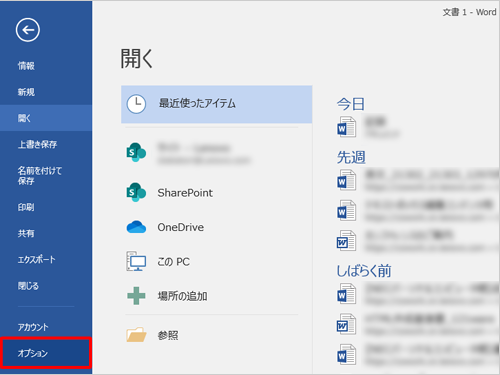Click the この PC computer icon
Viewport: 500px width, 375px height.
tap(136, 261)
